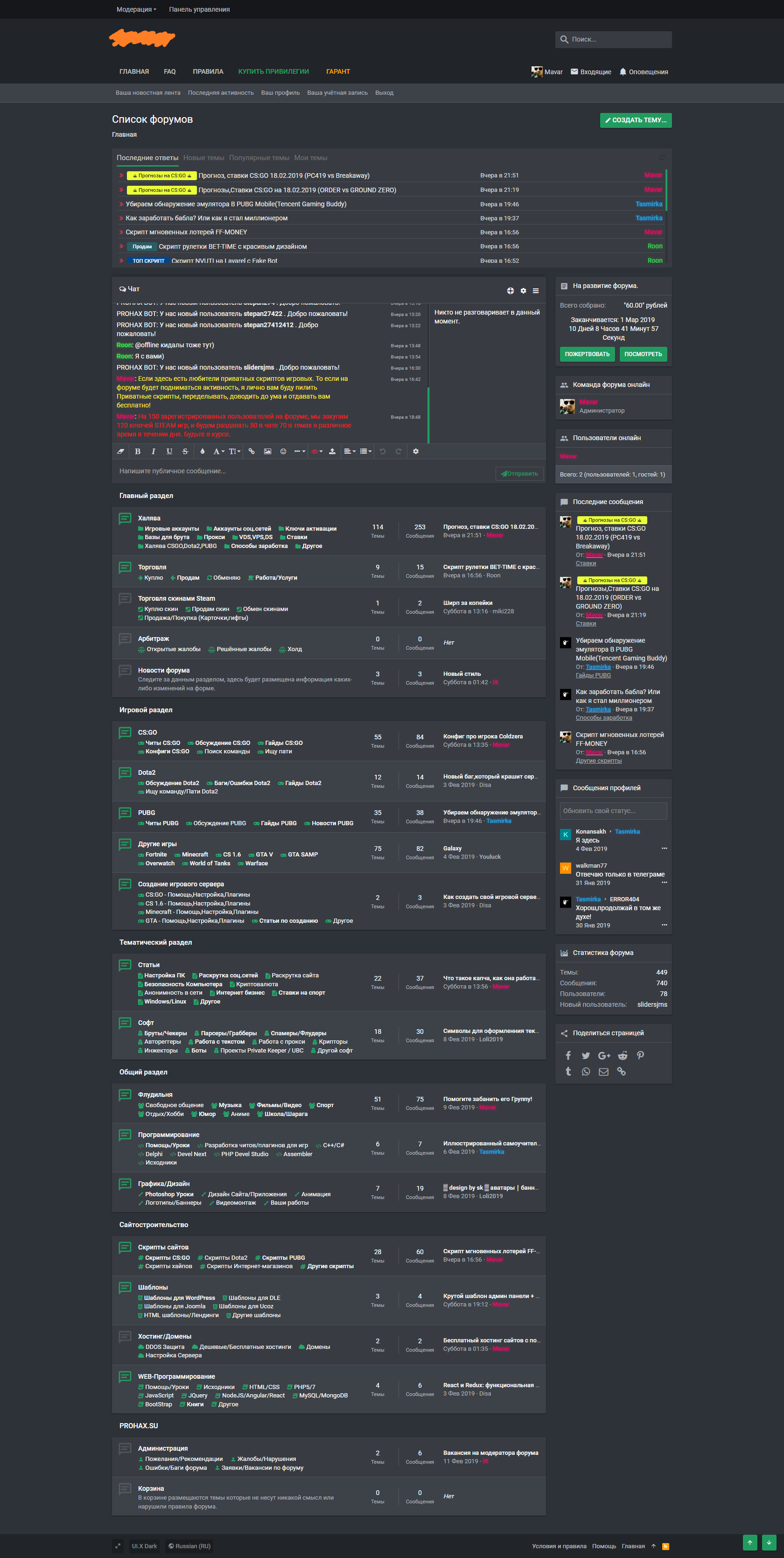Apply strikethrough formatting in the chat toolbar
Viewport: 784px width, 1558px height.
tap(184, 452)
